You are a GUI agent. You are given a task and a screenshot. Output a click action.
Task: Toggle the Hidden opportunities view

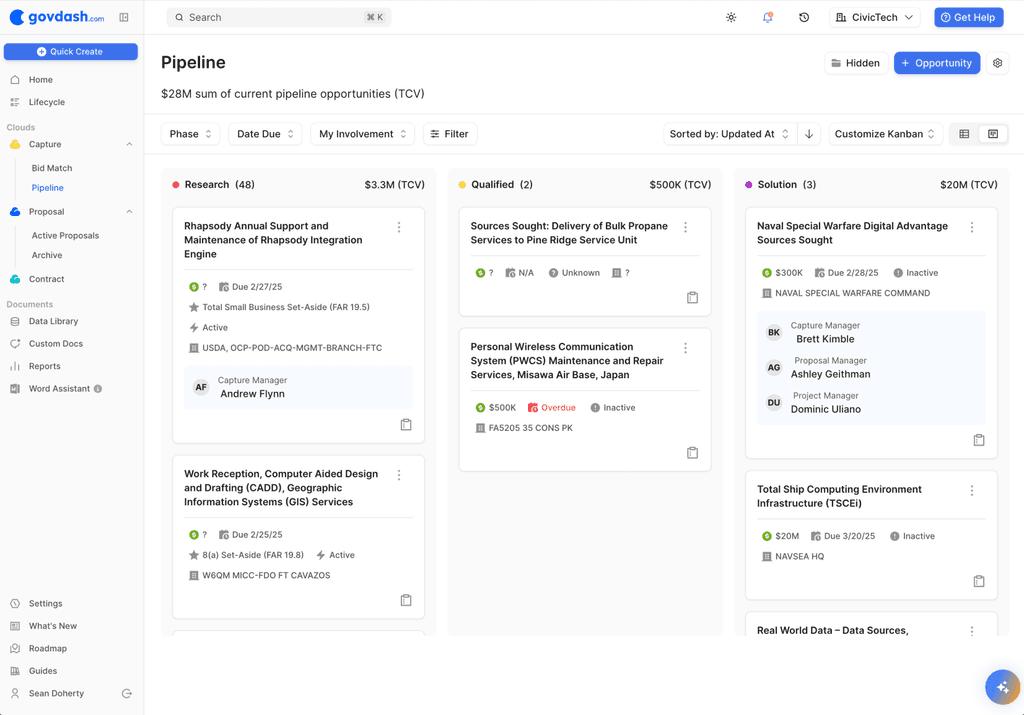click(x=855, y=62)
